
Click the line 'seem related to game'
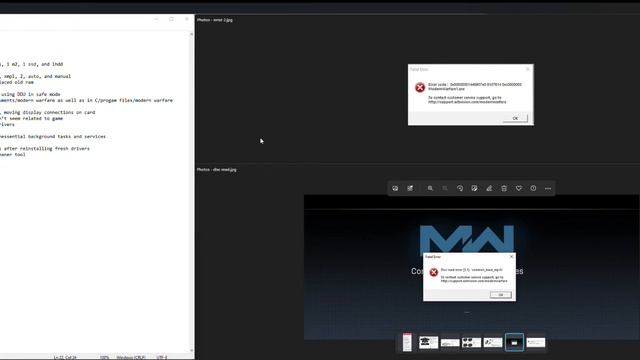32,118
